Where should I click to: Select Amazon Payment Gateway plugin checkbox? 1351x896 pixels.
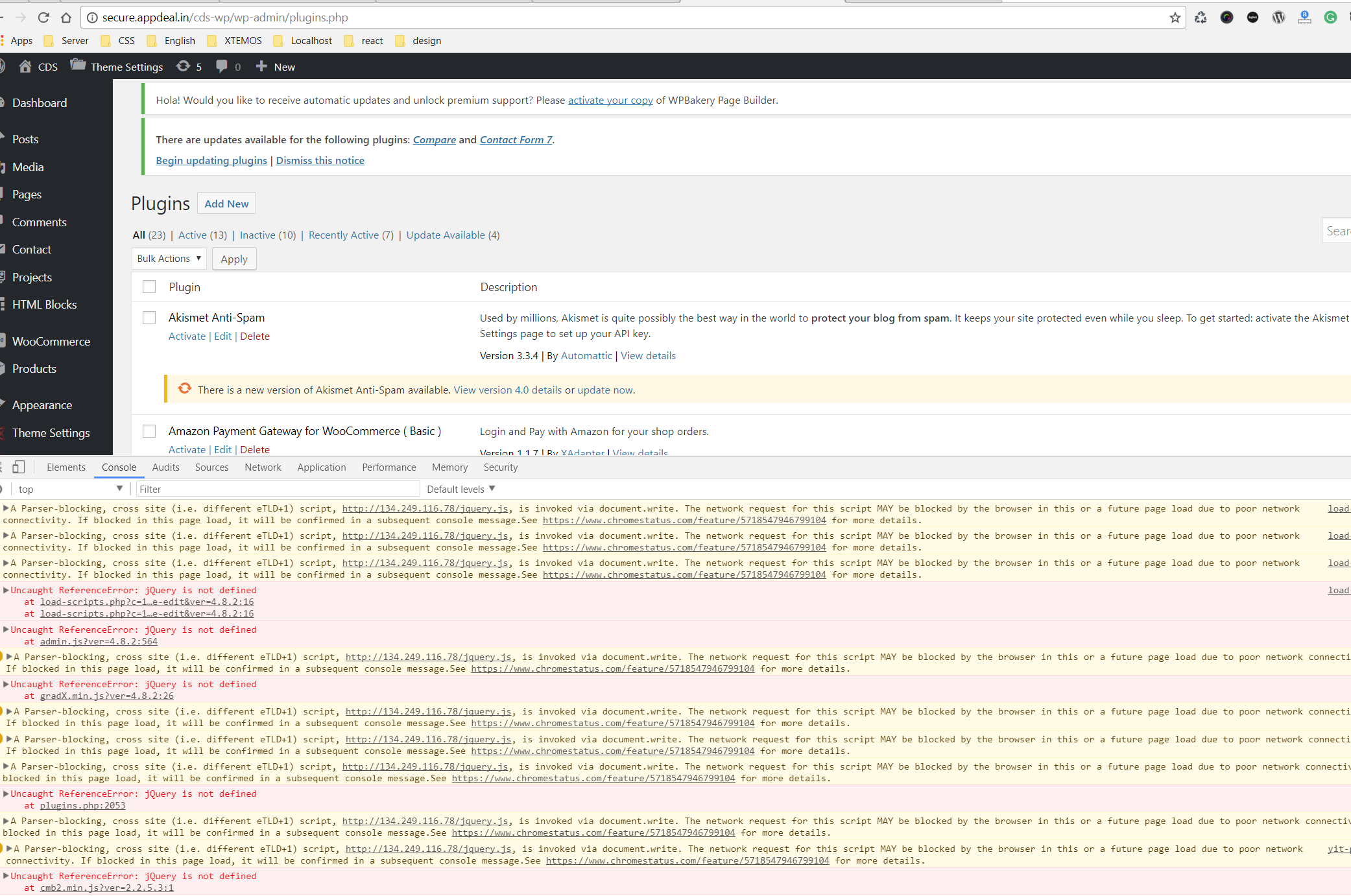coord(149,431)
